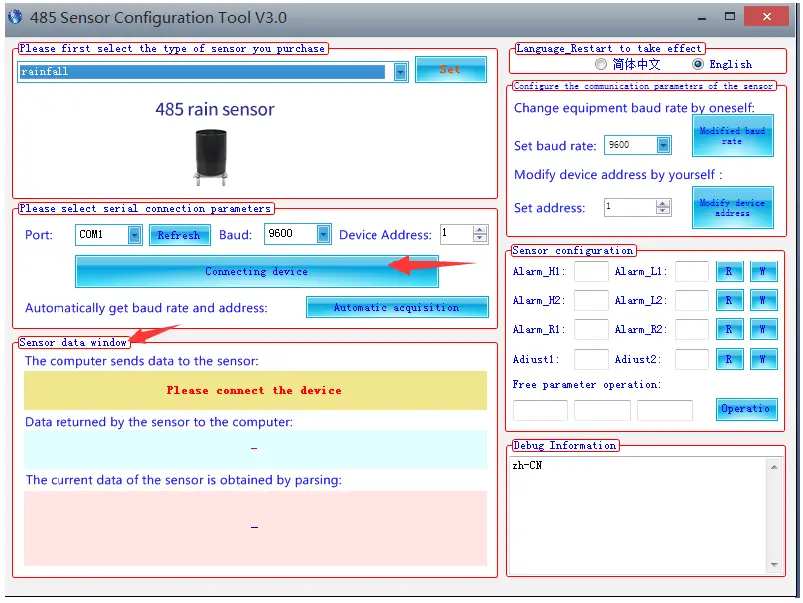Click the first free parameter input field
This screenshot has height=603, width=803.
pyautogui.click(x=541, y=409)
